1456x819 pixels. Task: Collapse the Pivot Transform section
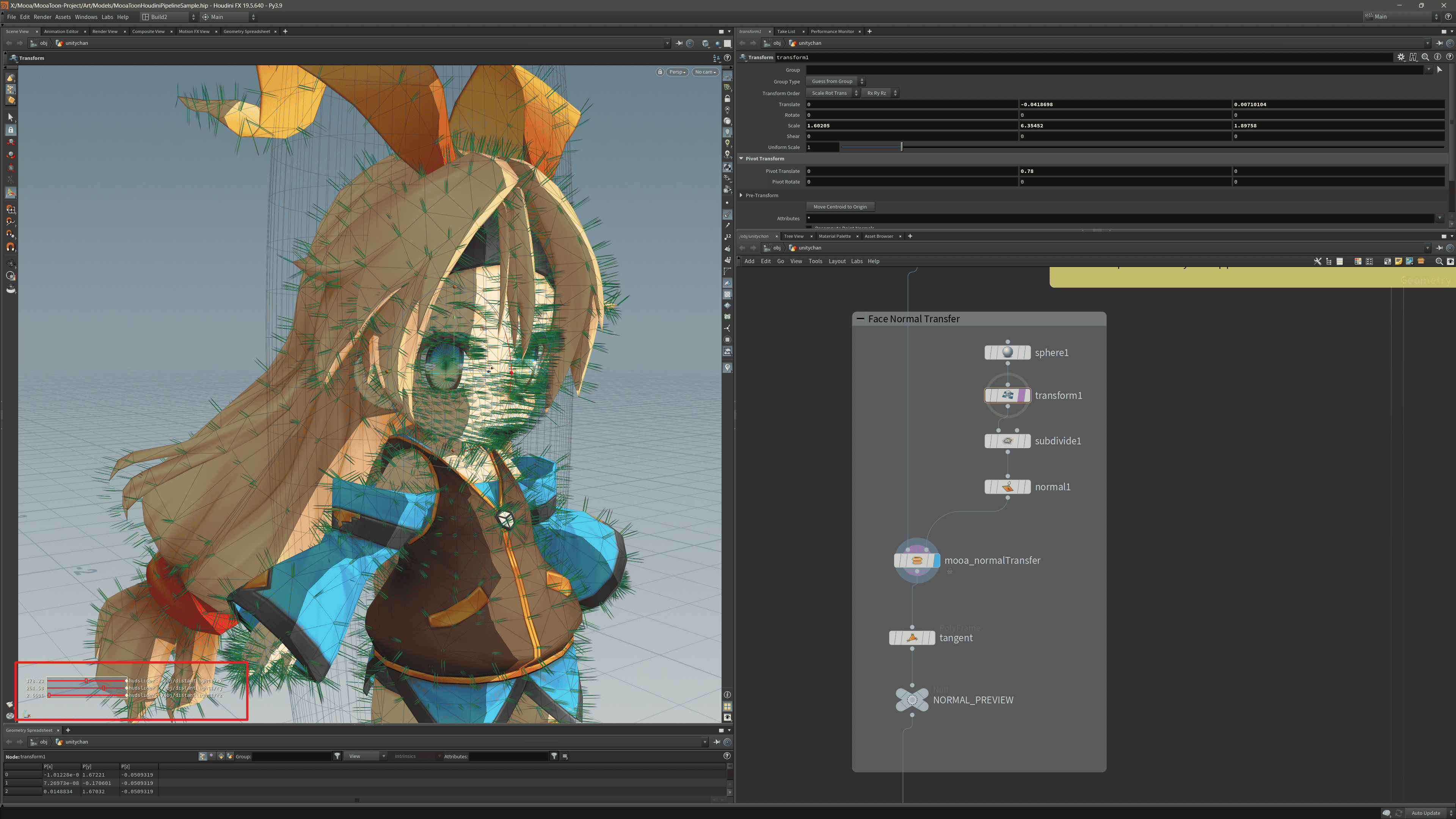[x=741, y=159]
